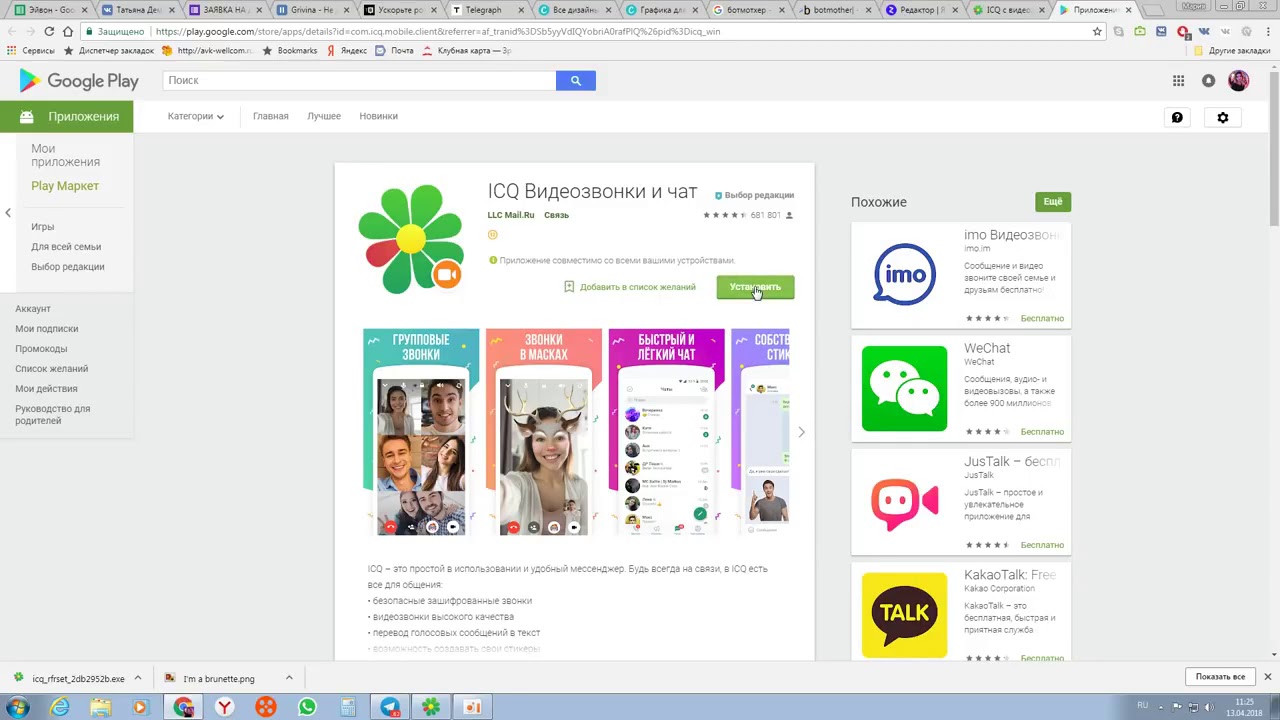This screenshot has height=720, width=1280.
Task: Open Windows Start button
Action: point(17,707)
